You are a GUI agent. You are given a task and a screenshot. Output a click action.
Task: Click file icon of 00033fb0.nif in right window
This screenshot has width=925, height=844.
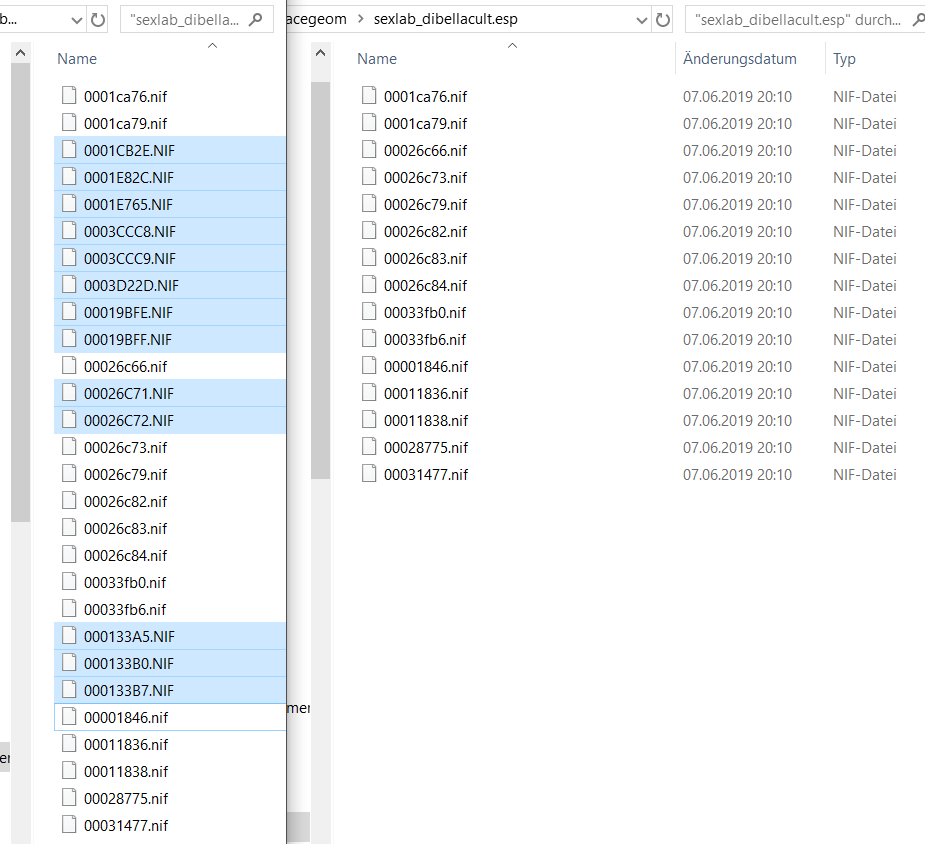point(369,312)
